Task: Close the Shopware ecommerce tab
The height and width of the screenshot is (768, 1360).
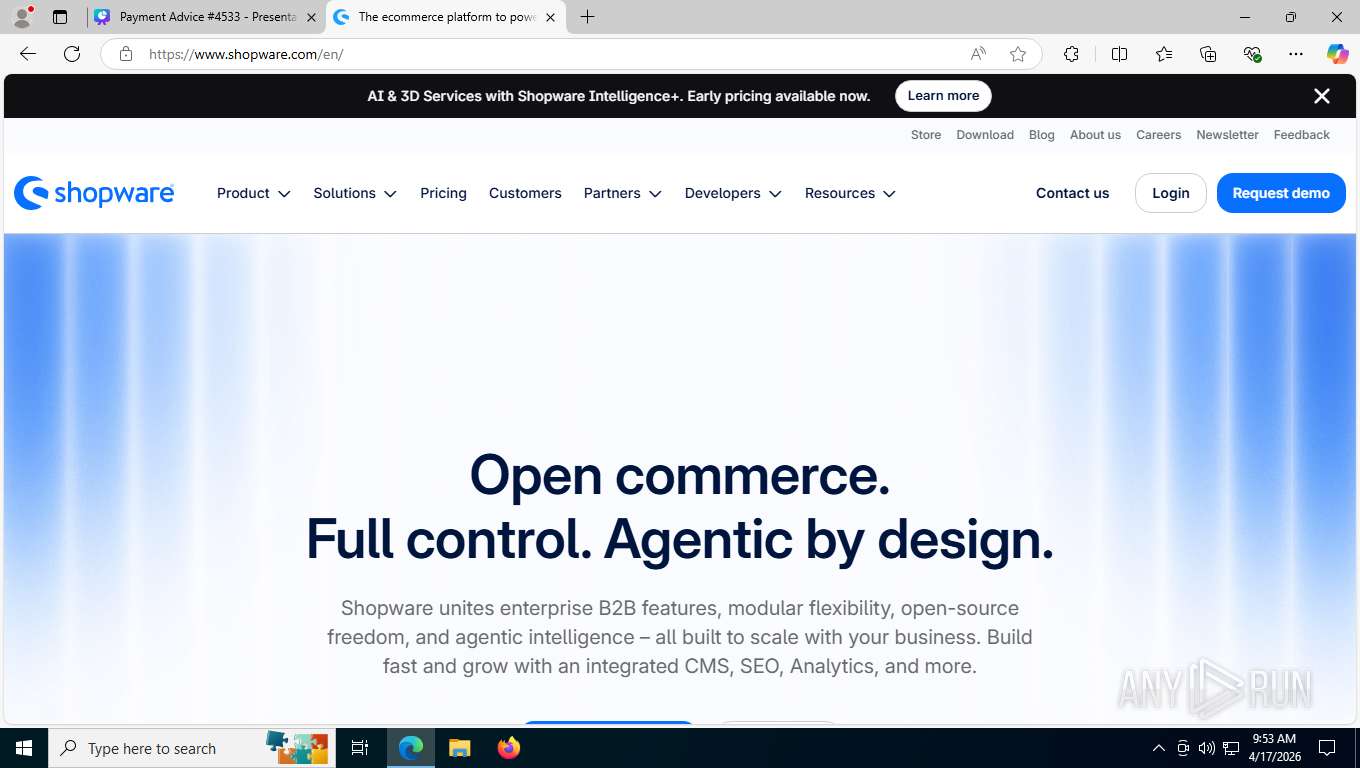Action: 550,17
